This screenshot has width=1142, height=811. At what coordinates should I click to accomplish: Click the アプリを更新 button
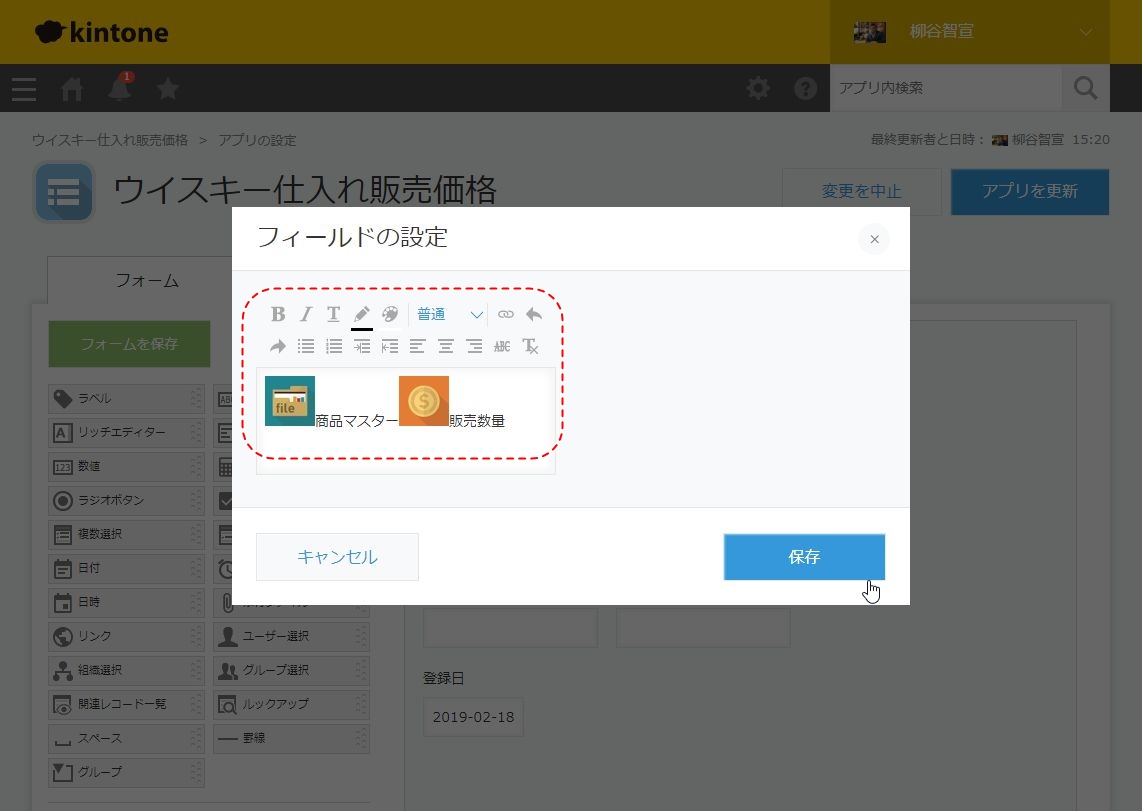click(1030, 191)
